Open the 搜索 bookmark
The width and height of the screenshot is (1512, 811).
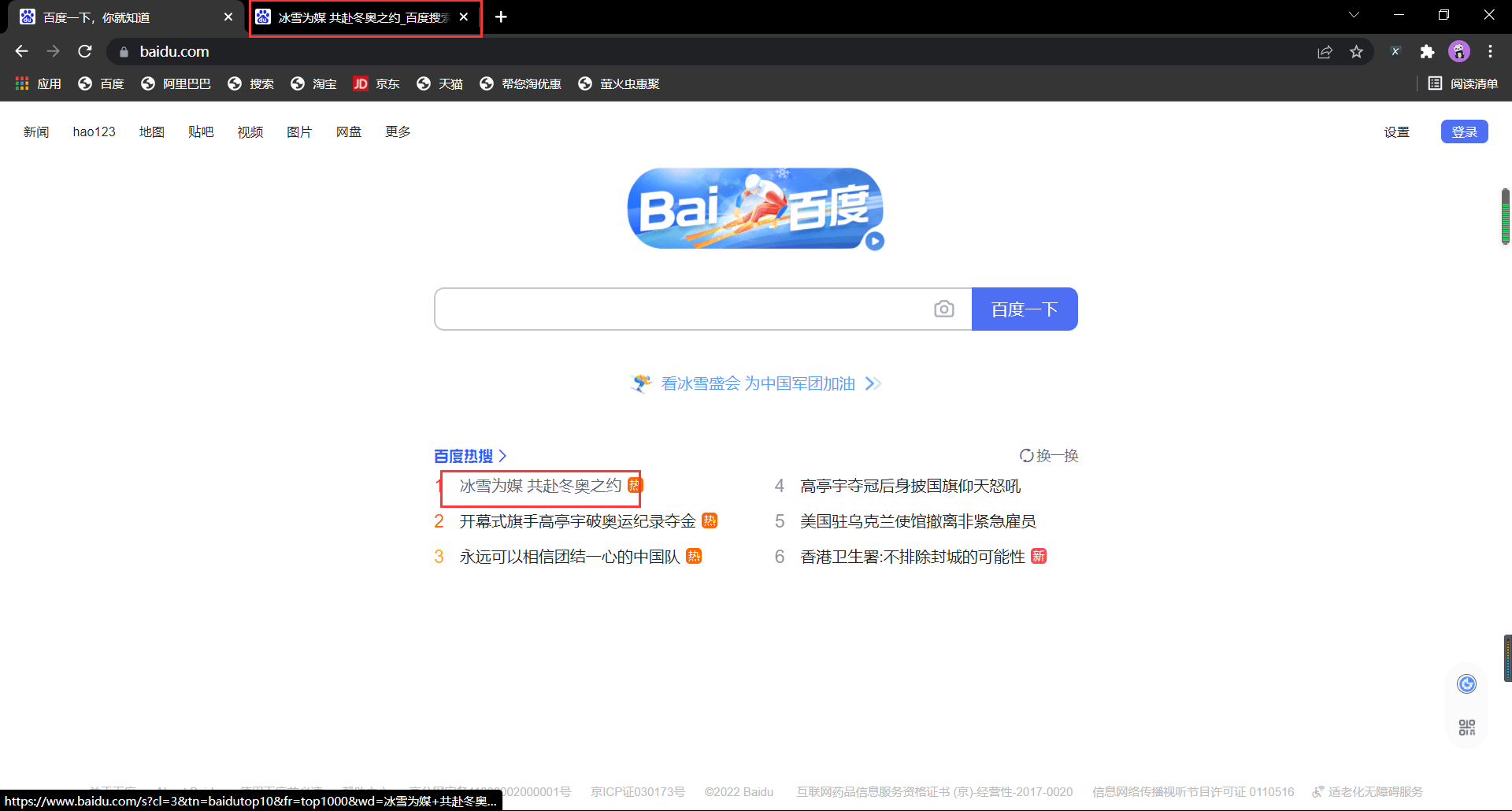[250, 83]
